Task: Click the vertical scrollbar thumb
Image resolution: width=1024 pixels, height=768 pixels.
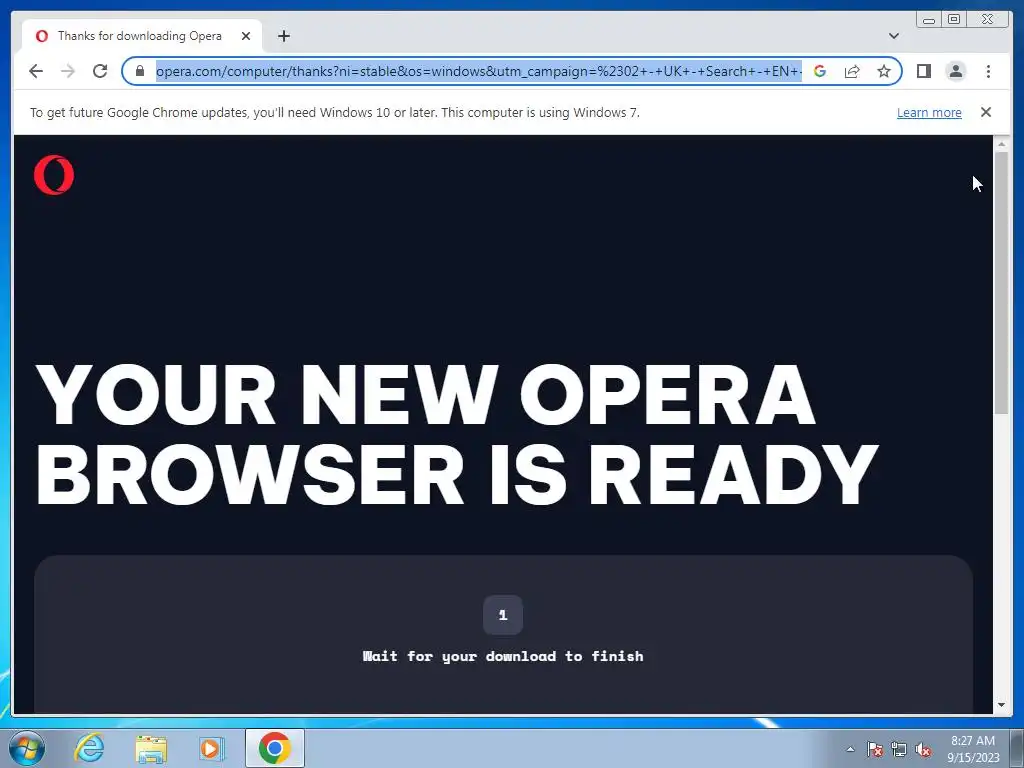Action: [1001, 282]
